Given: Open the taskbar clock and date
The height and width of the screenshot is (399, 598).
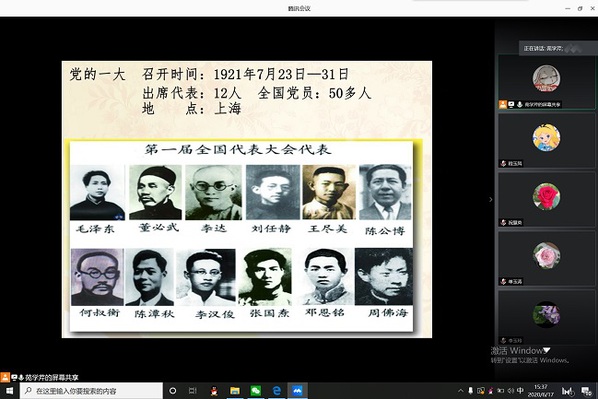Looking at the screenshot, I should 540,391.
